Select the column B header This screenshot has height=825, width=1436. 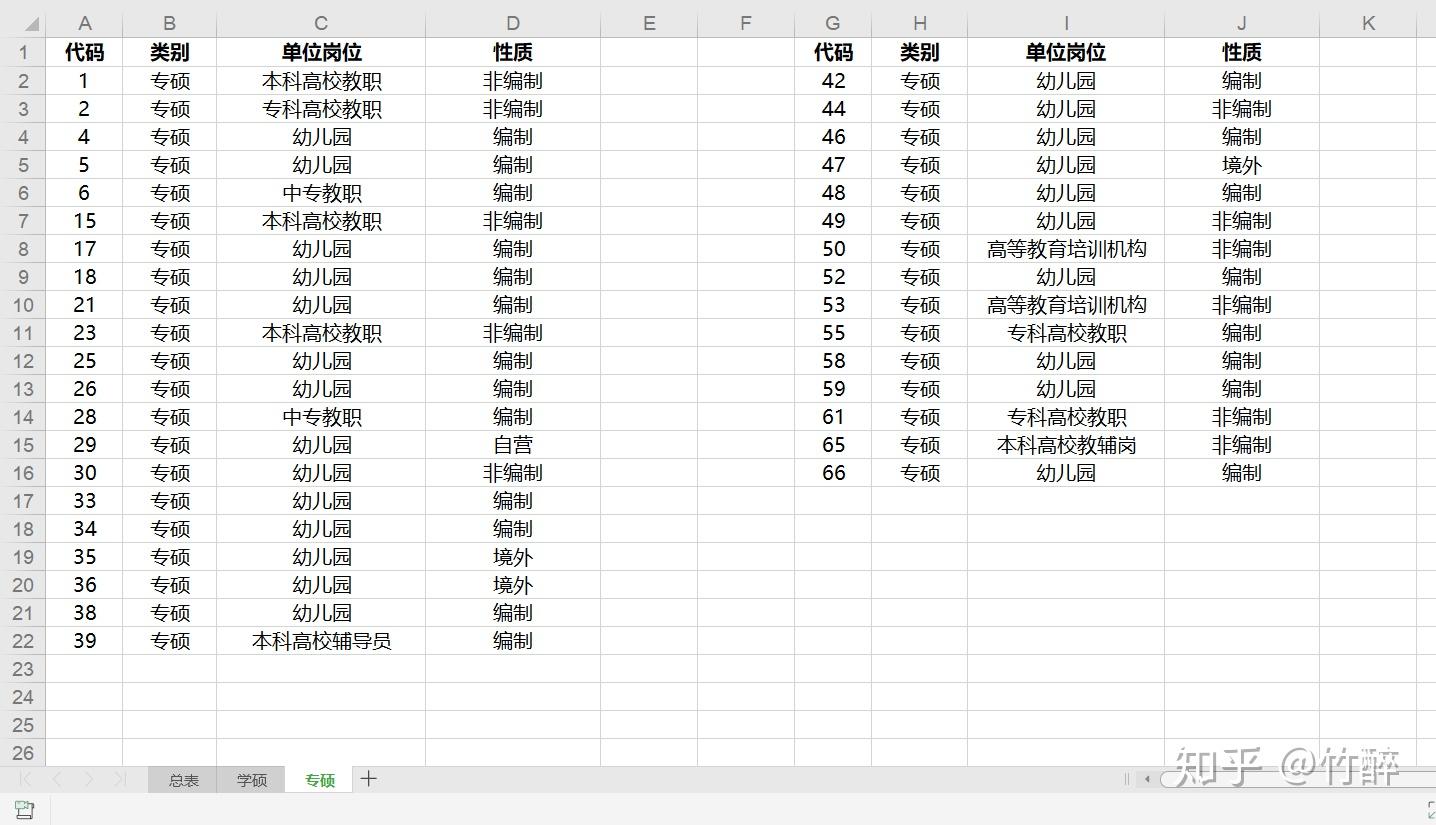(x=170, y=24)
